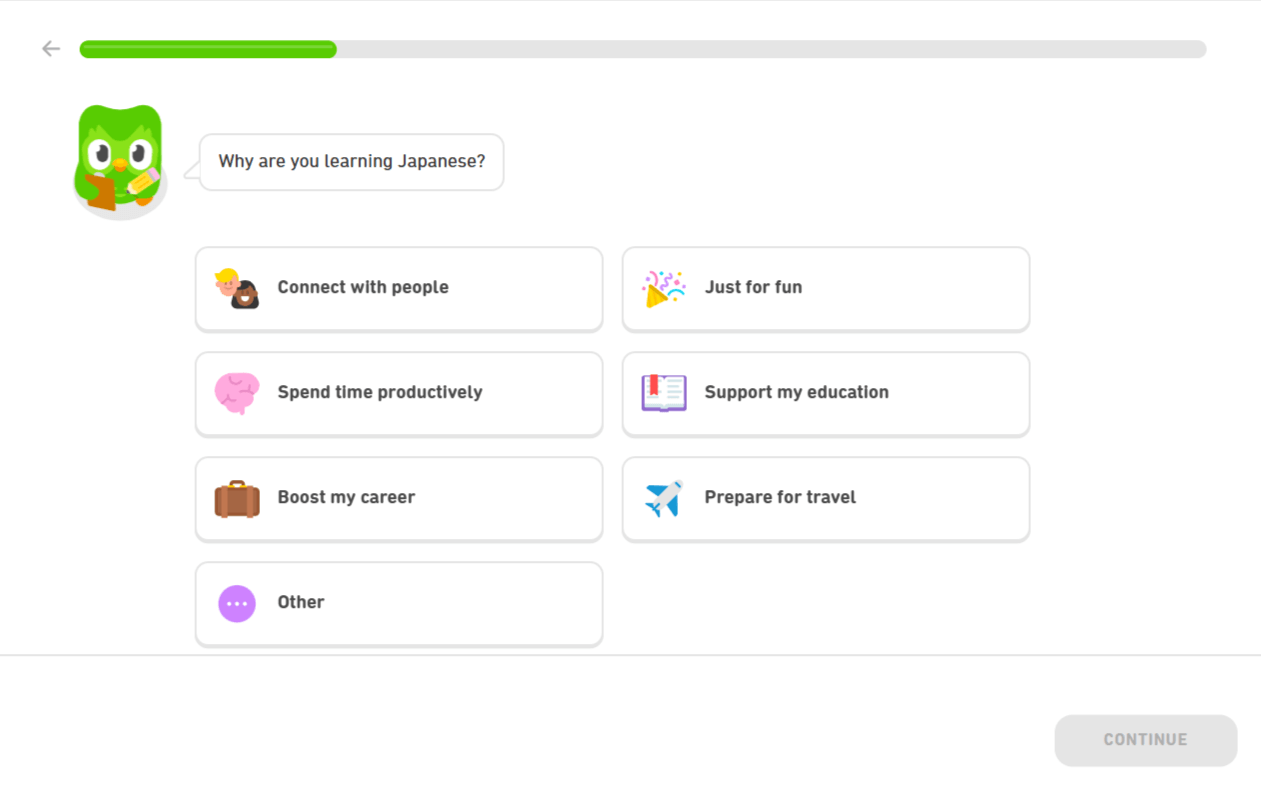The image size is (1261, 789).
Task: Click the briefcase icon on Boost my career
Action: pyautogui.click(x=237, y=499)
